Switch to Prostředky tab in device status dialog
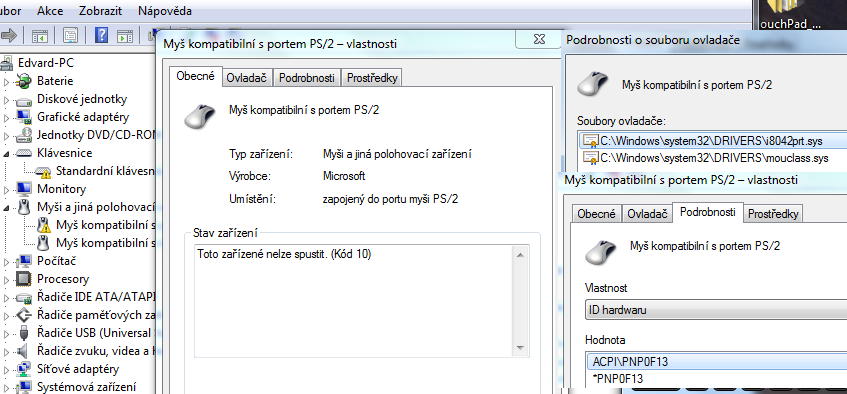This screenshot has width=847, height=394. click(372, 78)
